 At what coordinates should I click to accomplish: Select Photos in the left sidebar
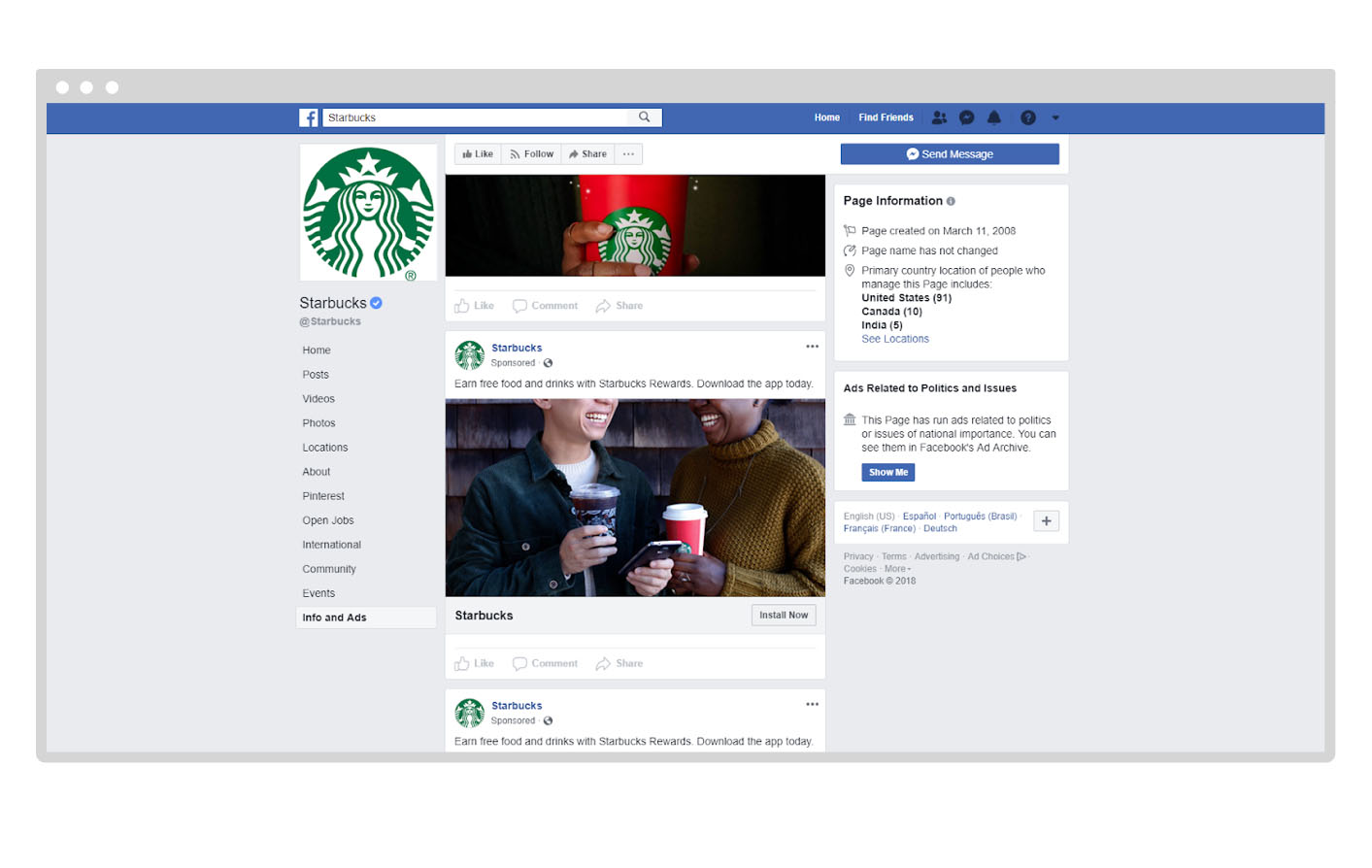coord(318,423)
